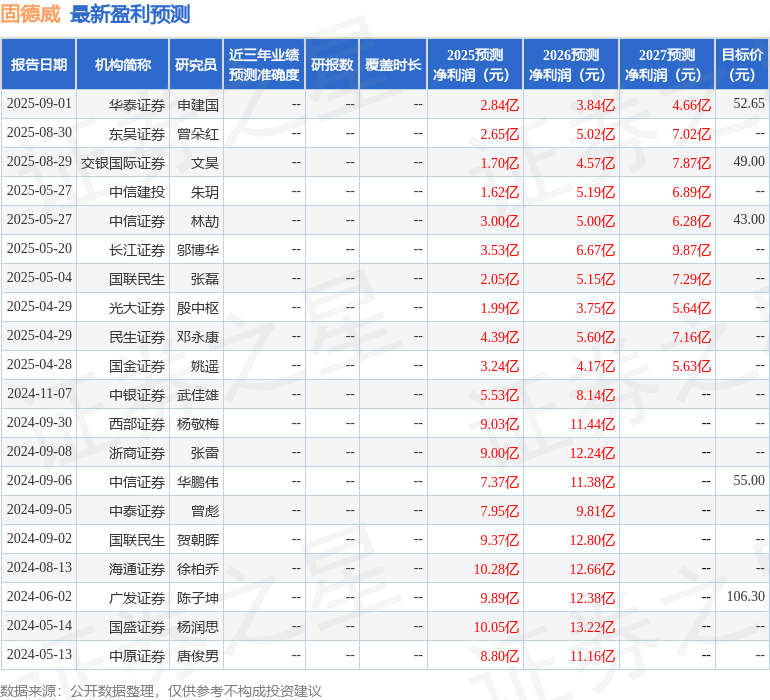Click the 11.16亿 forecast value
This screenshot has height=700, width=770.
592,656
